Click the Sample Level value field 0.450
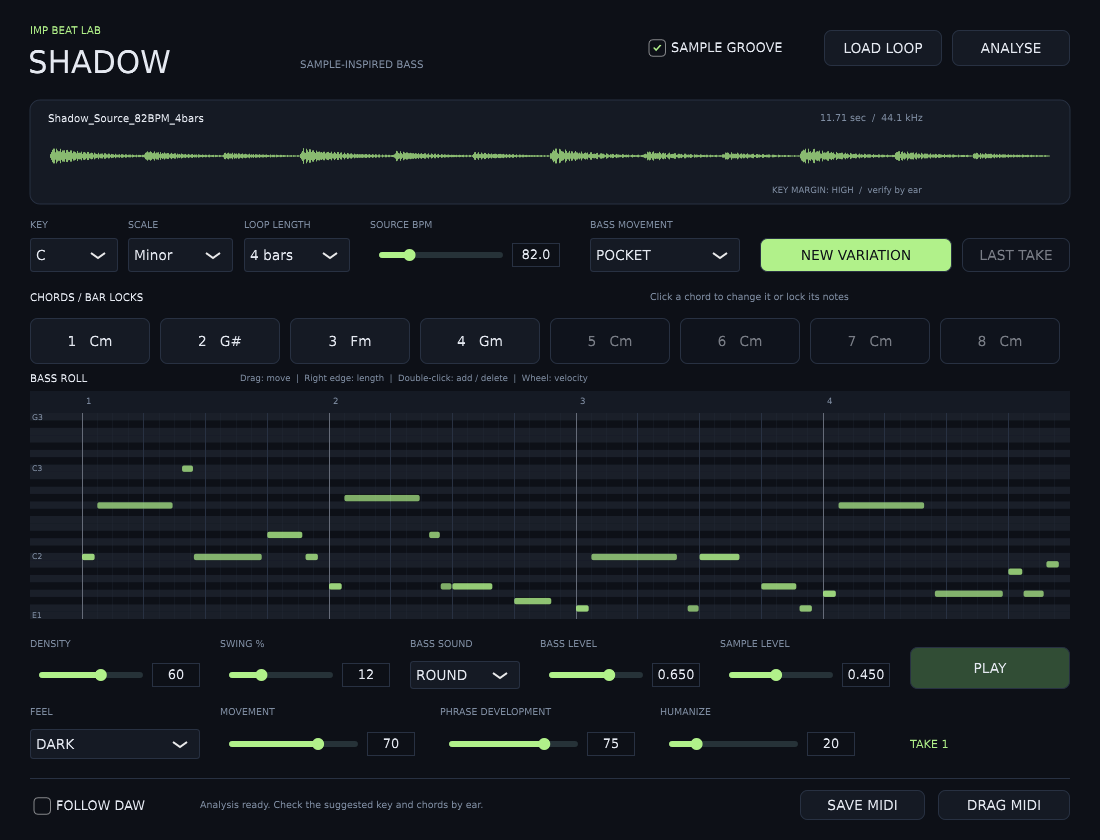Image resolution: width=1100 pixels, height=840 pixels. (x=866, y=674)
